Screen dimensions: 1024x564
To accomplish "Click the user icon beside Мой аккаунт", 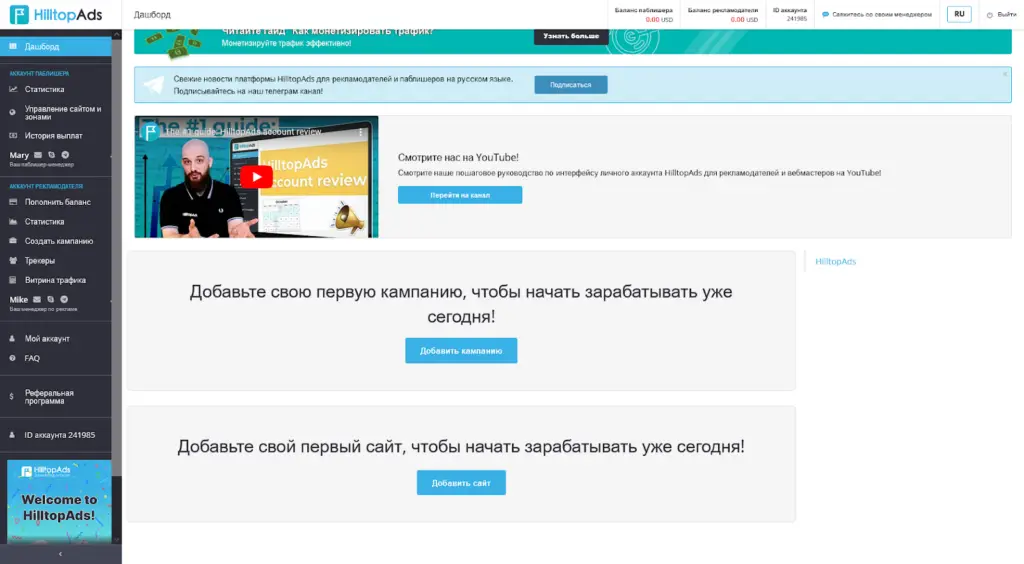I will (x=12, y=339).
